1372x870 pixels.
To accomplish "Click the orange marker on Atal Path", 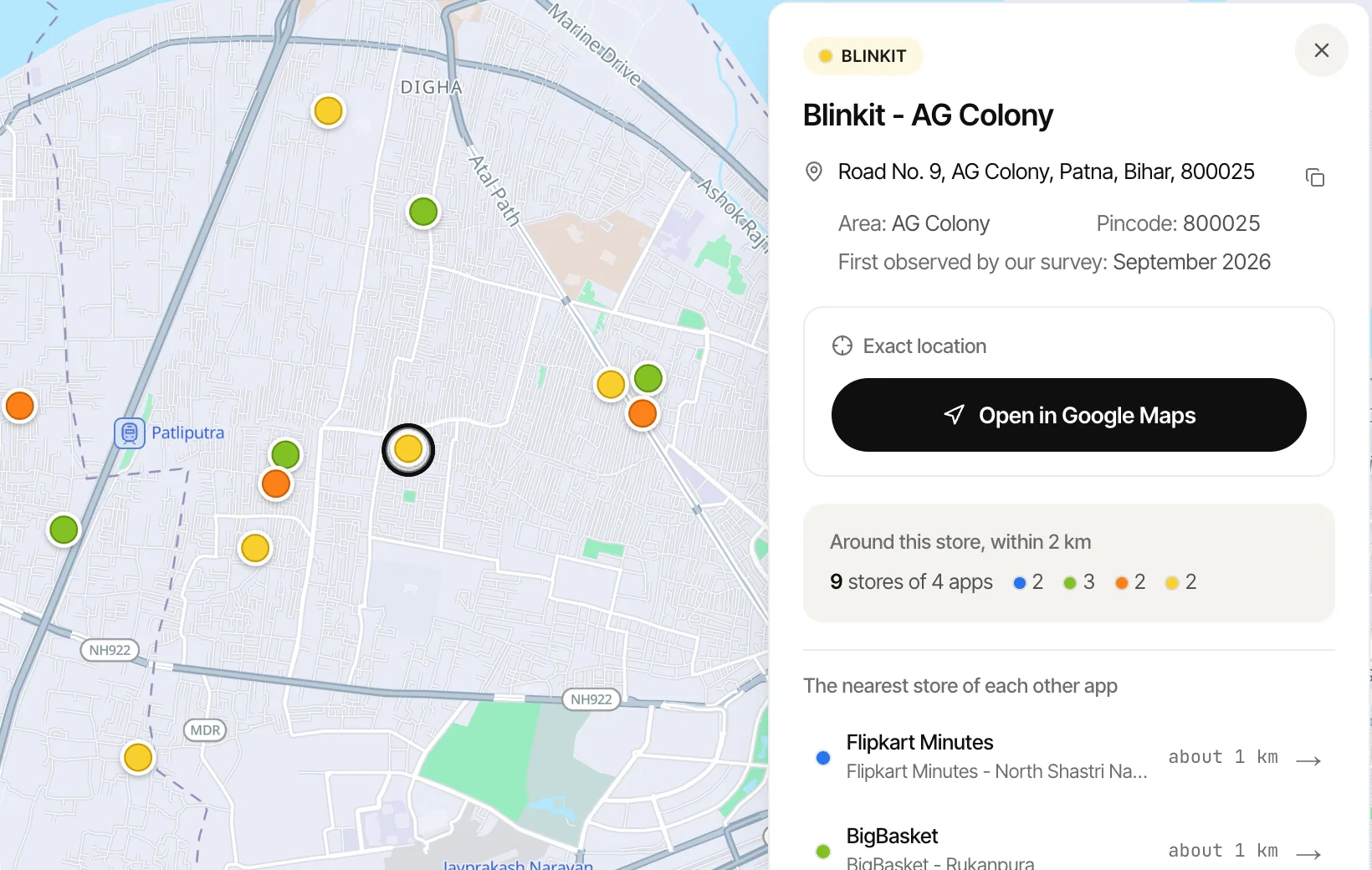I will 642,413.
